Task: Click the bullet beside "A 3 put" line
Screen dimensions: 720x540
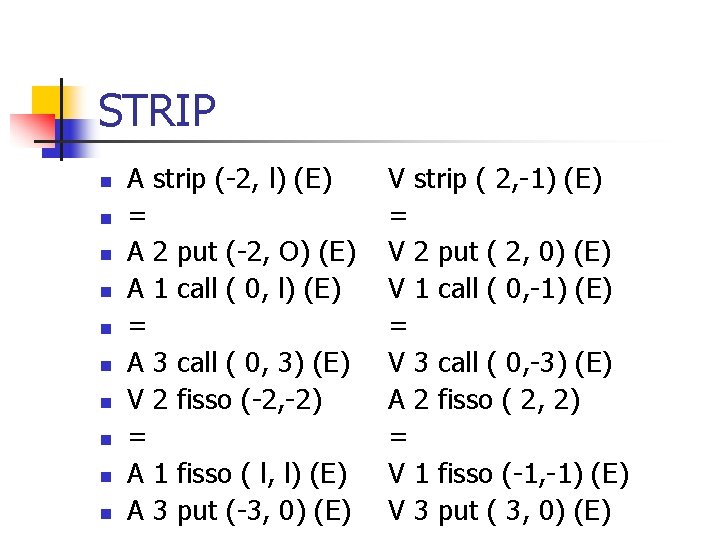Action: [103, 514]
